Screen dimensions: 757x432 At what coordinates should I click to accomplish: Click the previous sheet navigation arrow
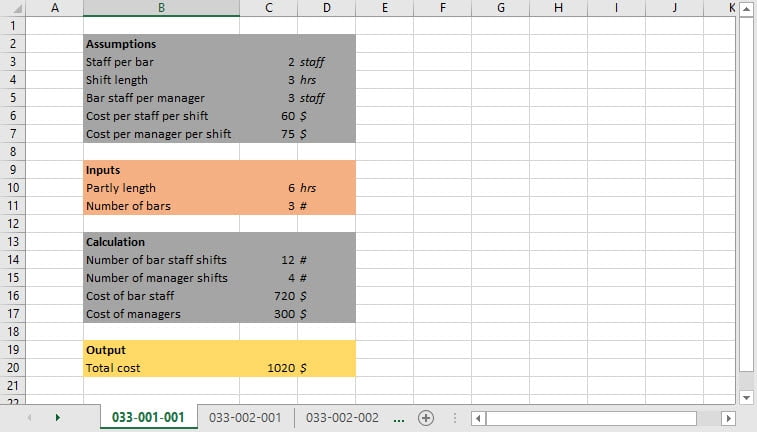30,418
